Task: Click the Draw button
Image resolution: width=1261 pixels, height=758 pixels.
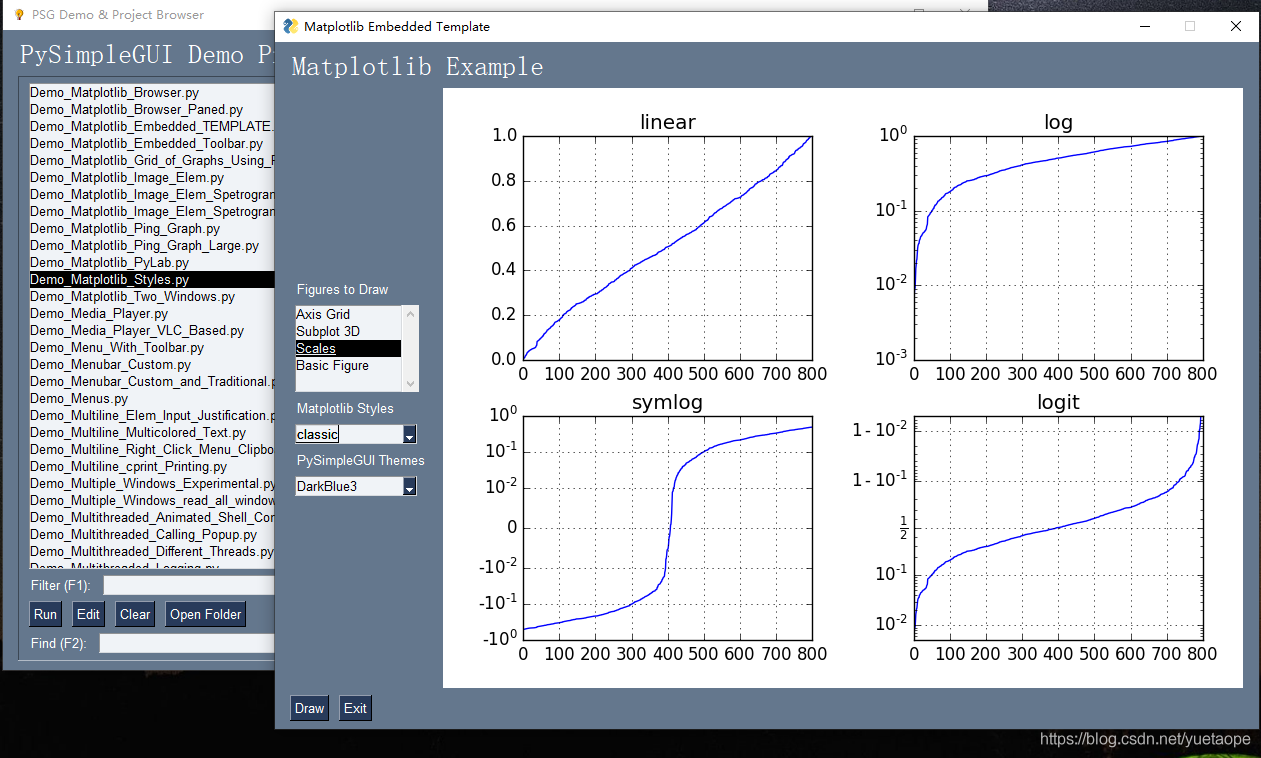Action: pos(309,708)
